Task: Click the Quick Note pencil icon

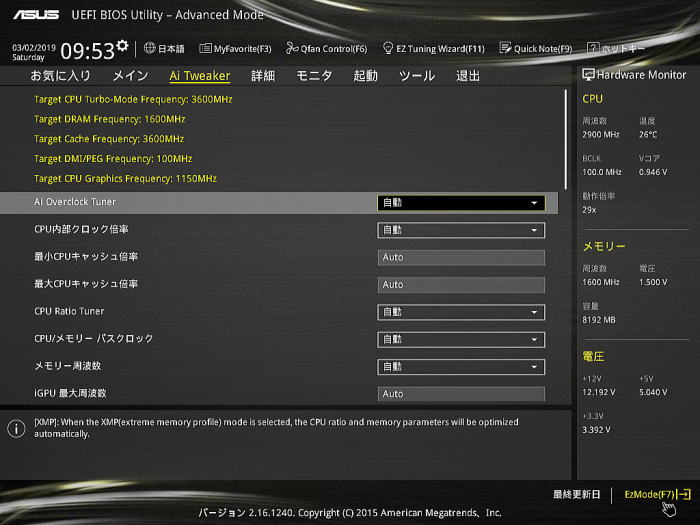Action: [x=505, y=48]
